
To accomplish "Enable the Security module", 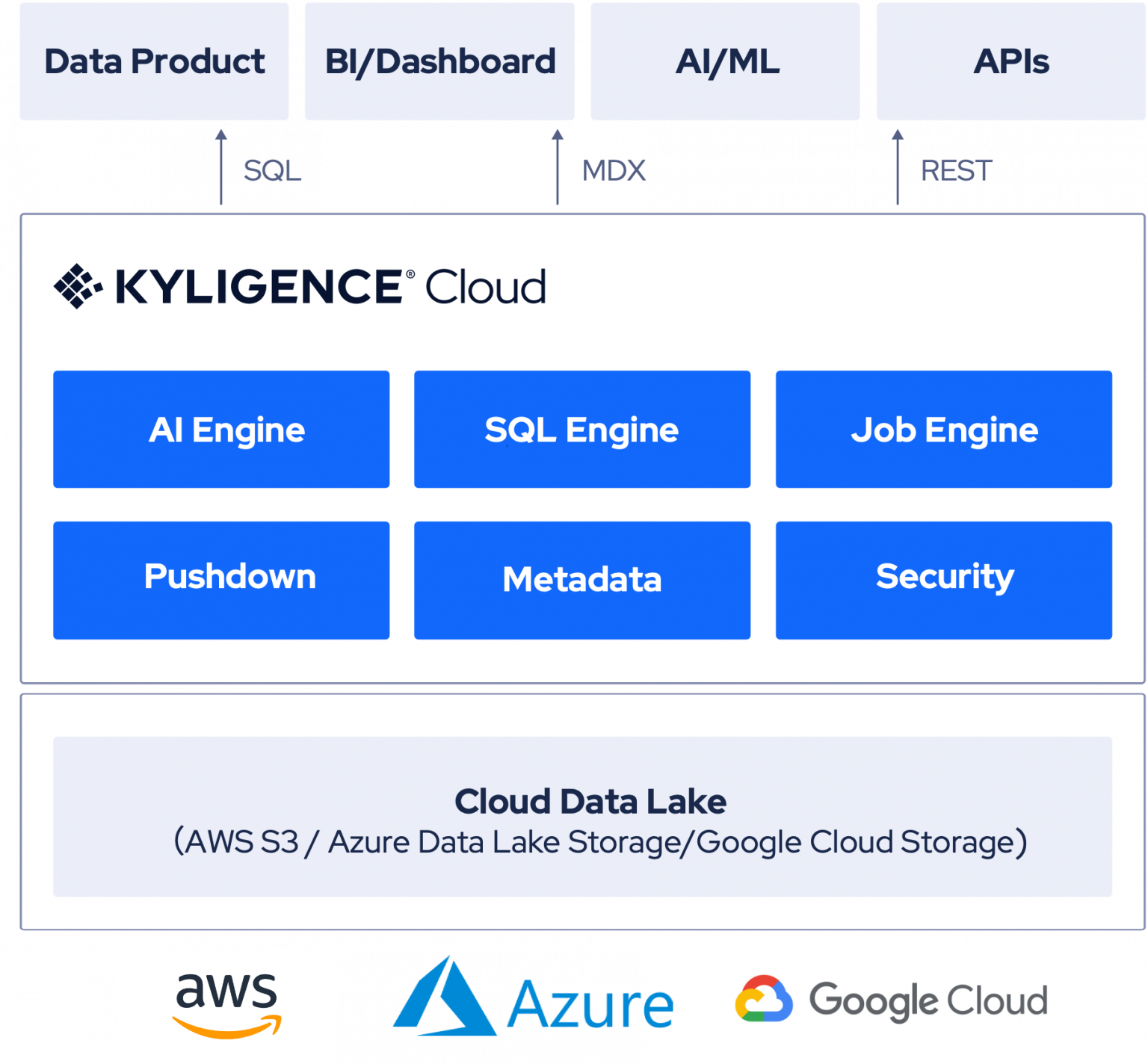I will coord(944,578).
